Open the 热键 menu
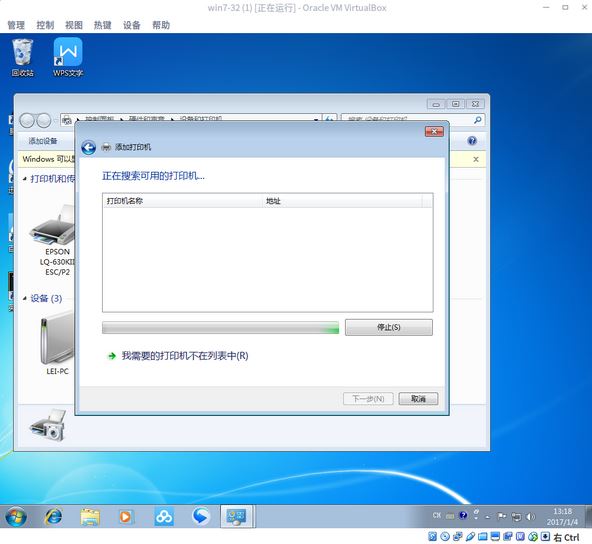The height and width of the screenshot is (544, 592). click(103, 25)
